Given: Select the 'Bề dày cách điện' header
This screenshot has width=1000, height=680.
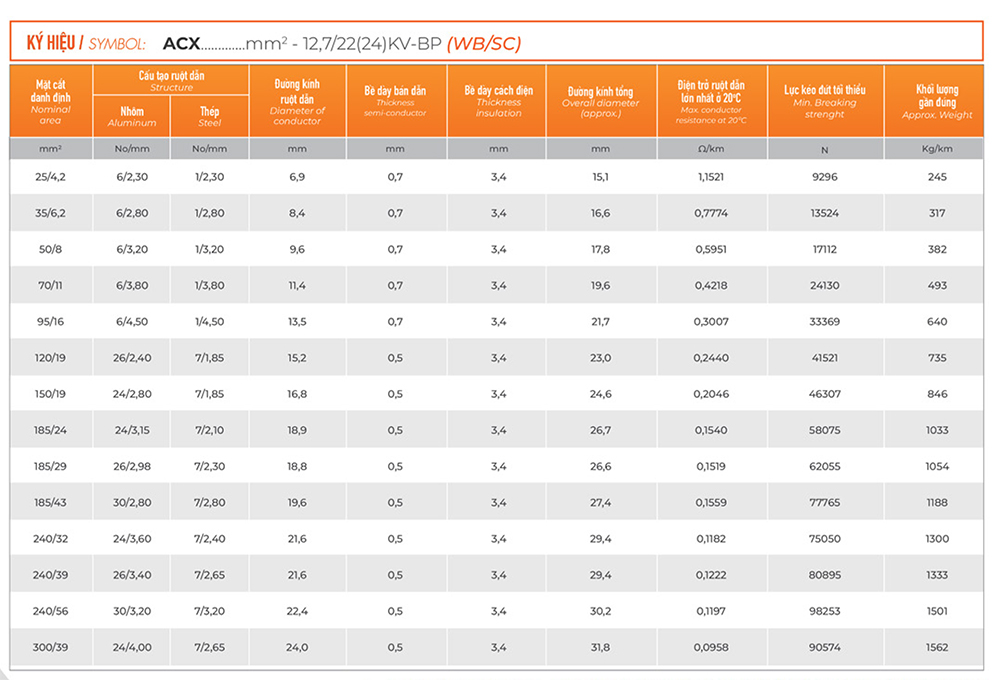Looking at the screenshot, I should click(x=498, y=100).
